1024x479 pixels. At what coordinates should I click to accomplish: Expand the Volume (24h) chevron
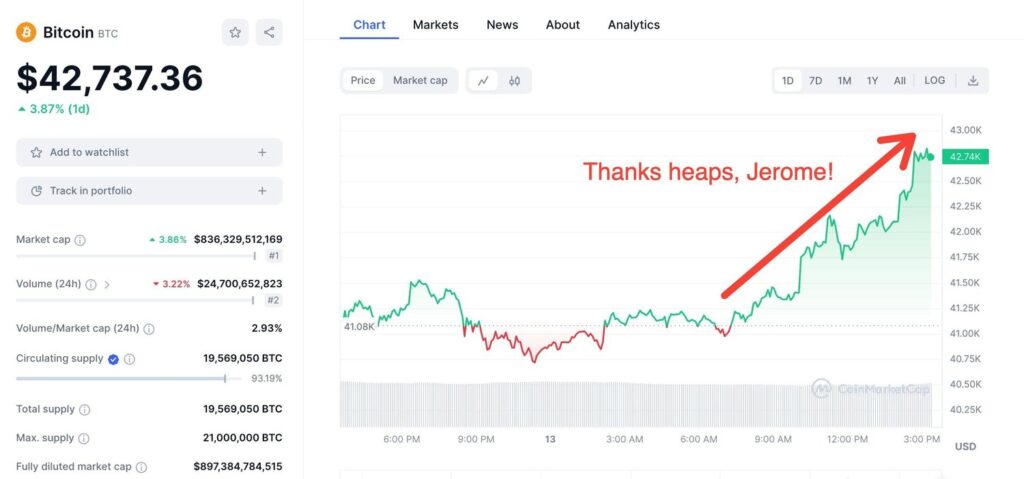click(x=107, y=285)
